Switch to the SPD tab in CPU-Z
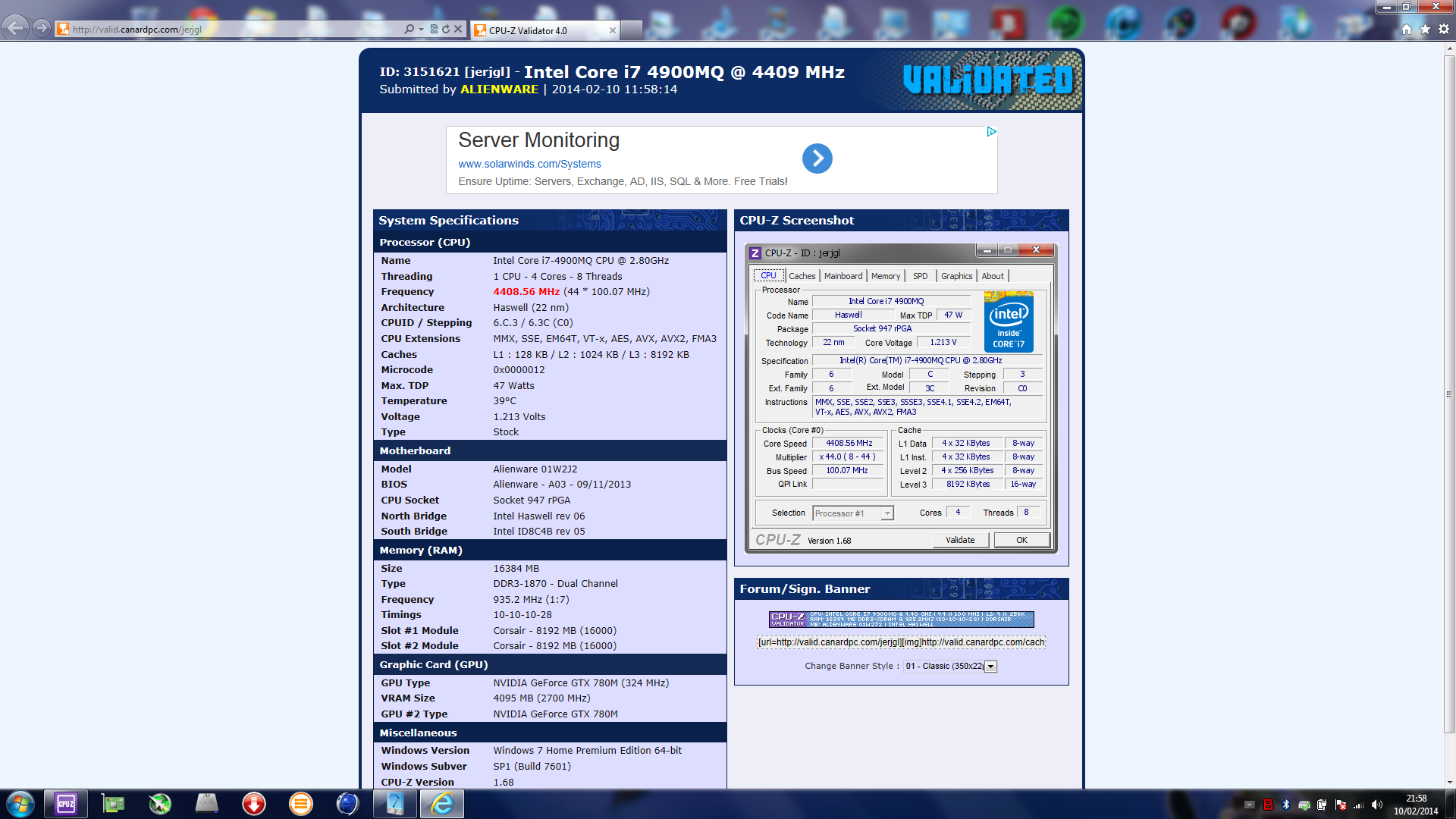The width and height of the screenshot is (1456, 819). [x=920, y=276]
